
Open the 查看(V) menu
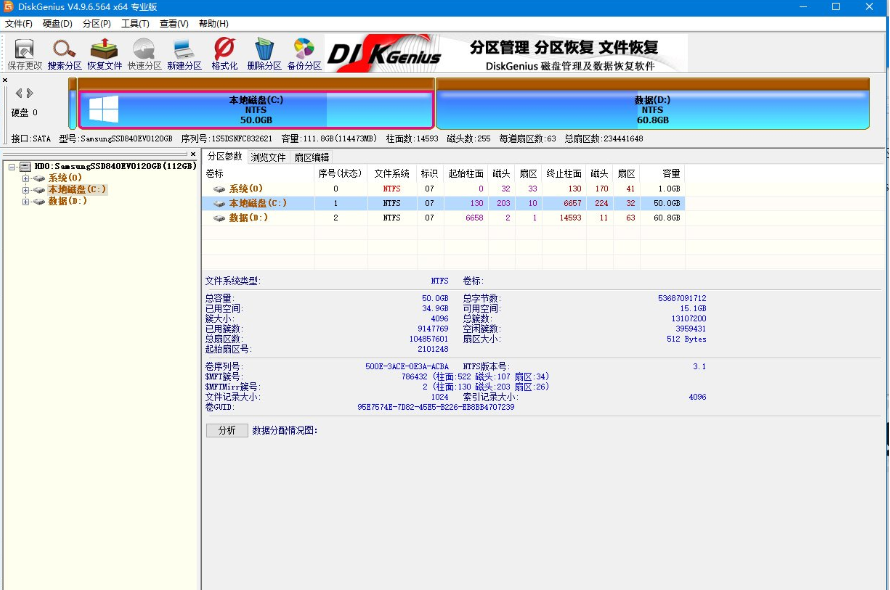click(x=174, y=23)
